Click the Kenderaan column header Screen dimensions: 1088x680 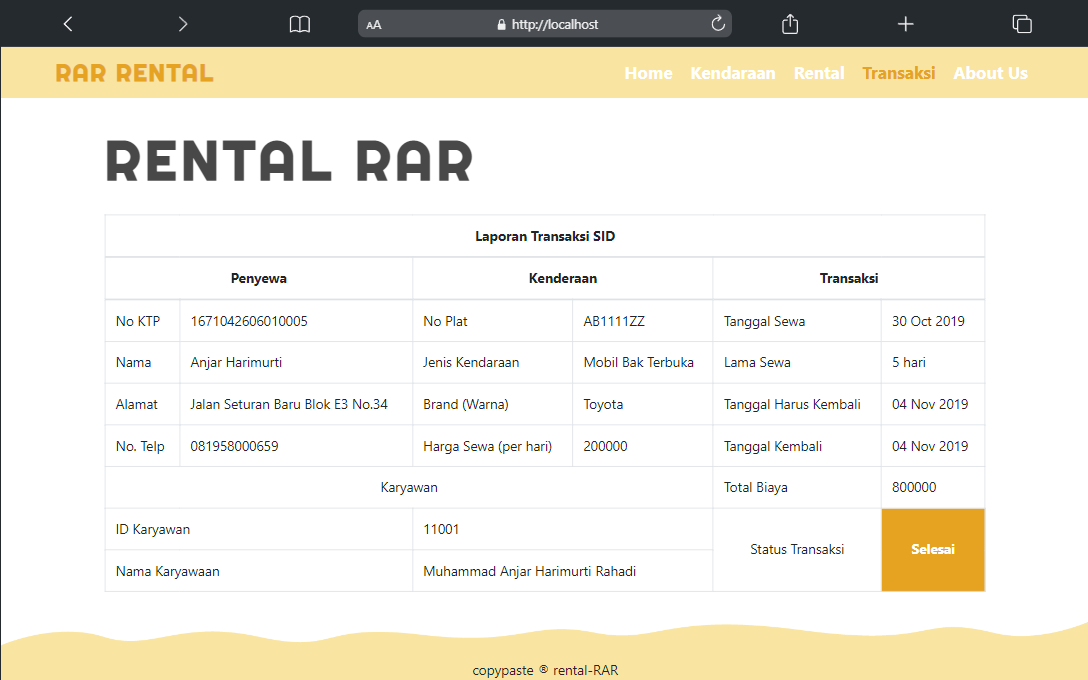point(563,278)
